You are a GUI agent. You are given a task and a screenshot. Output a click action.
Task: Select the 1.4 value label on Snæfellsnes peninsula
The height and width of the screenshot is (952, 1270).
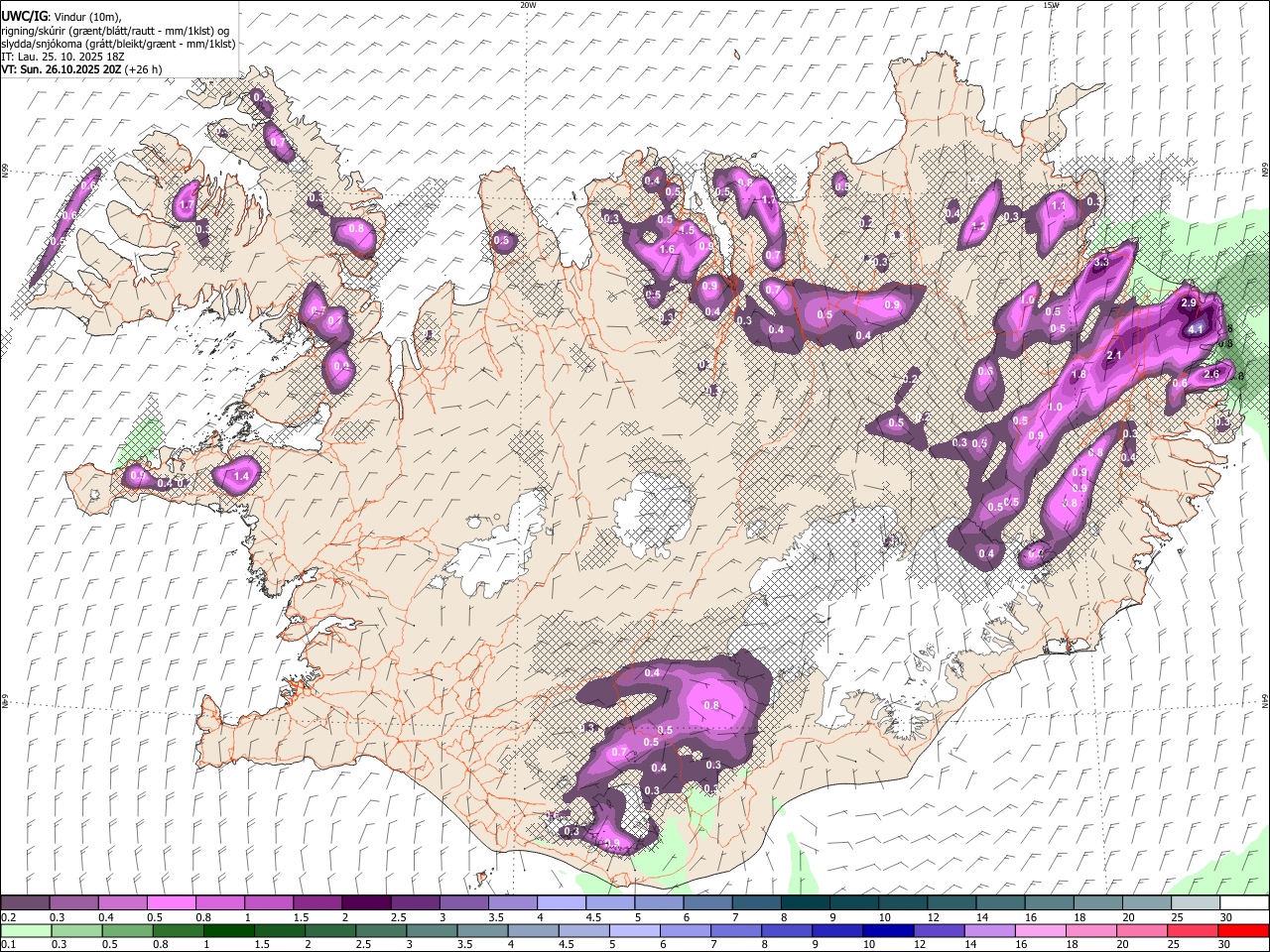(x=241, y=477)
